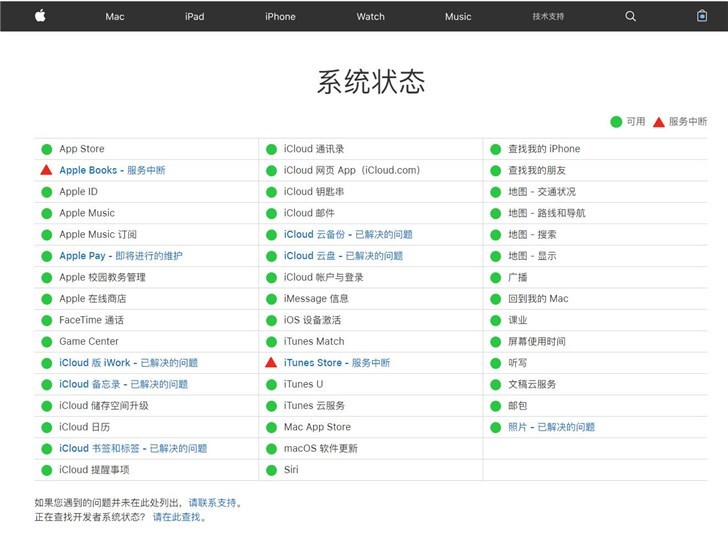Click the green dot beside Mac App Store
Image resolution: width=728 pixels, height=536 pixels.
[272, 427]
